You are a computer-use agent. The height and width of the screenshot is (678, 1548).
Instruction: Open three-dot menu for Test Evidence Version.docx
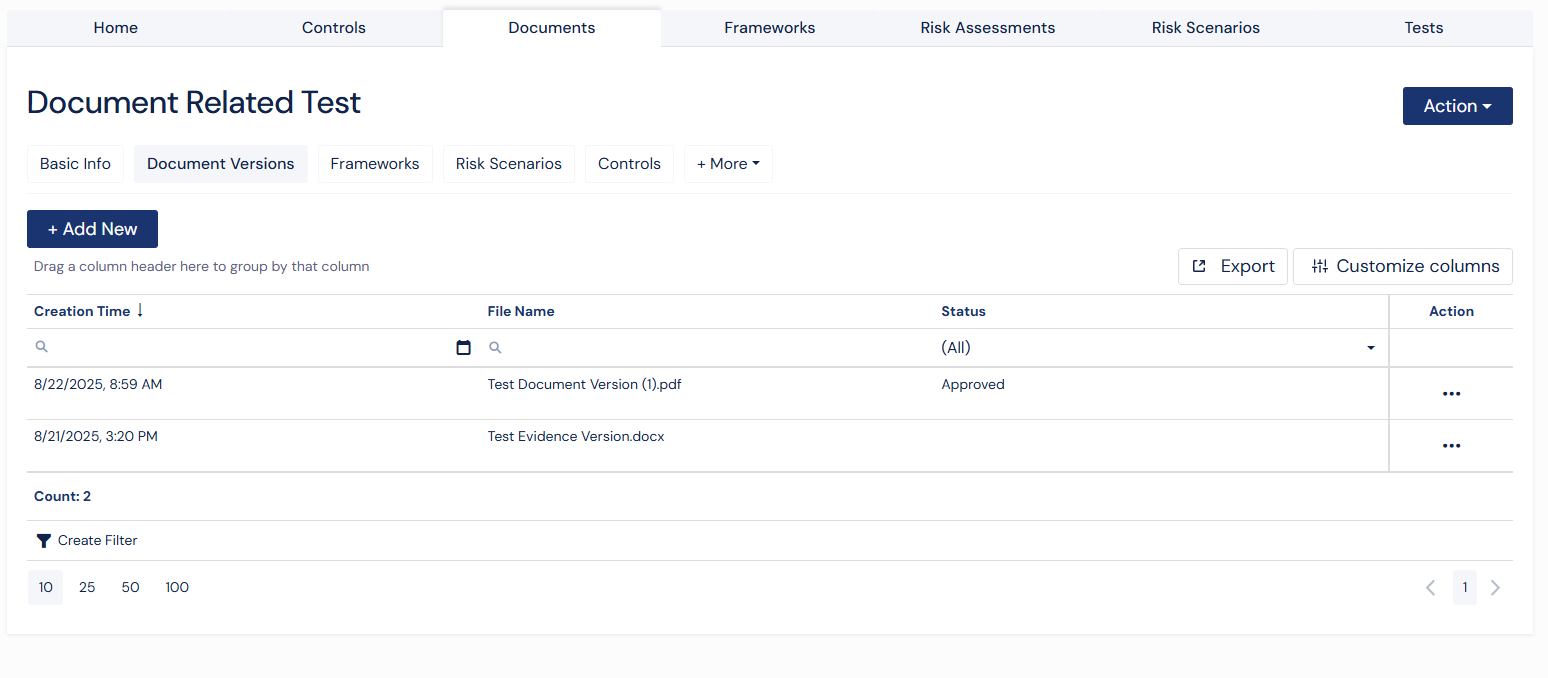tap(1451, 446)
